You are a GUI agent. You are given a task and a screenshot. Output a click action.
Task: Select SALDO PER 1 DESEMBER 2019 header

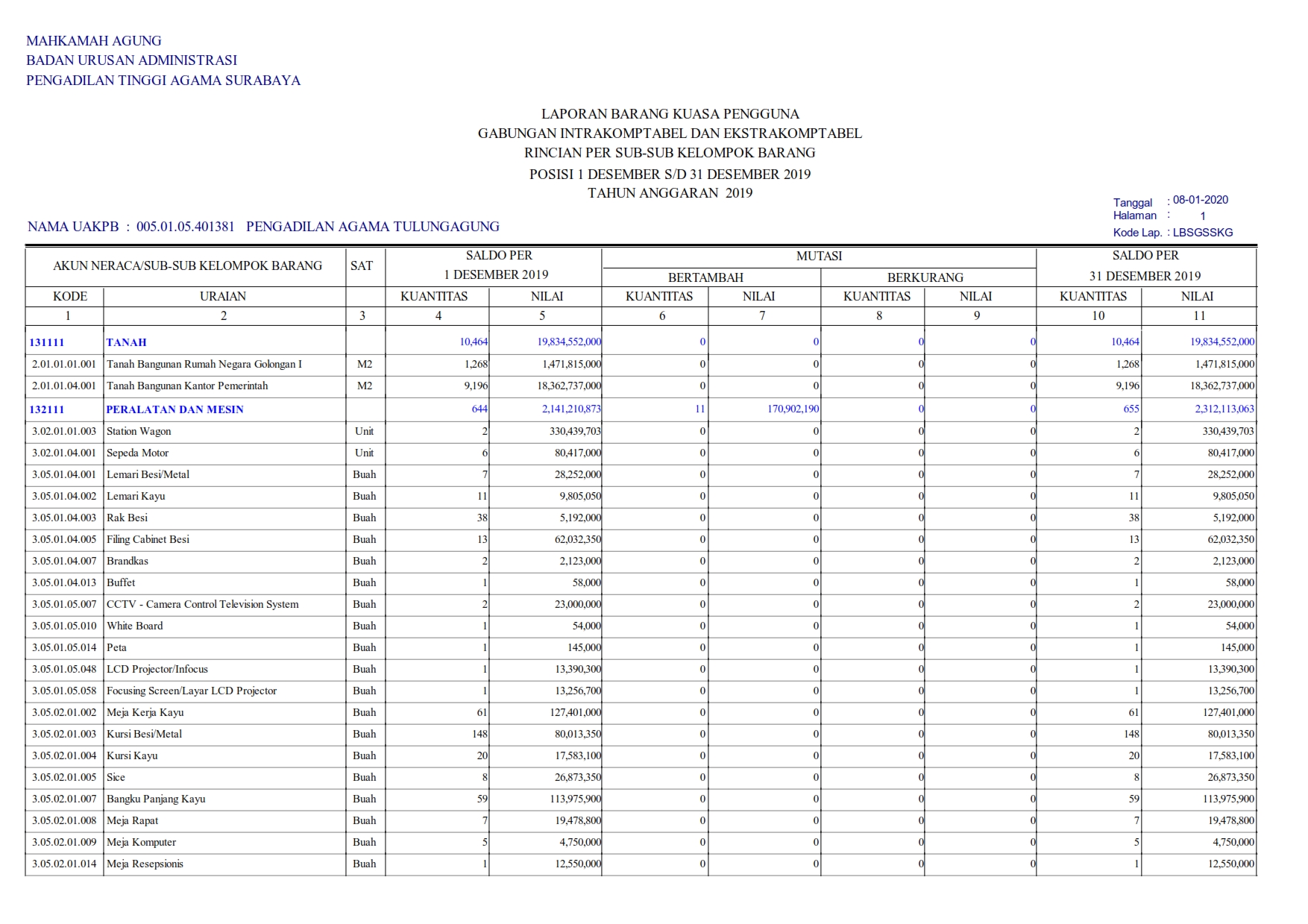tap(497, 265)
